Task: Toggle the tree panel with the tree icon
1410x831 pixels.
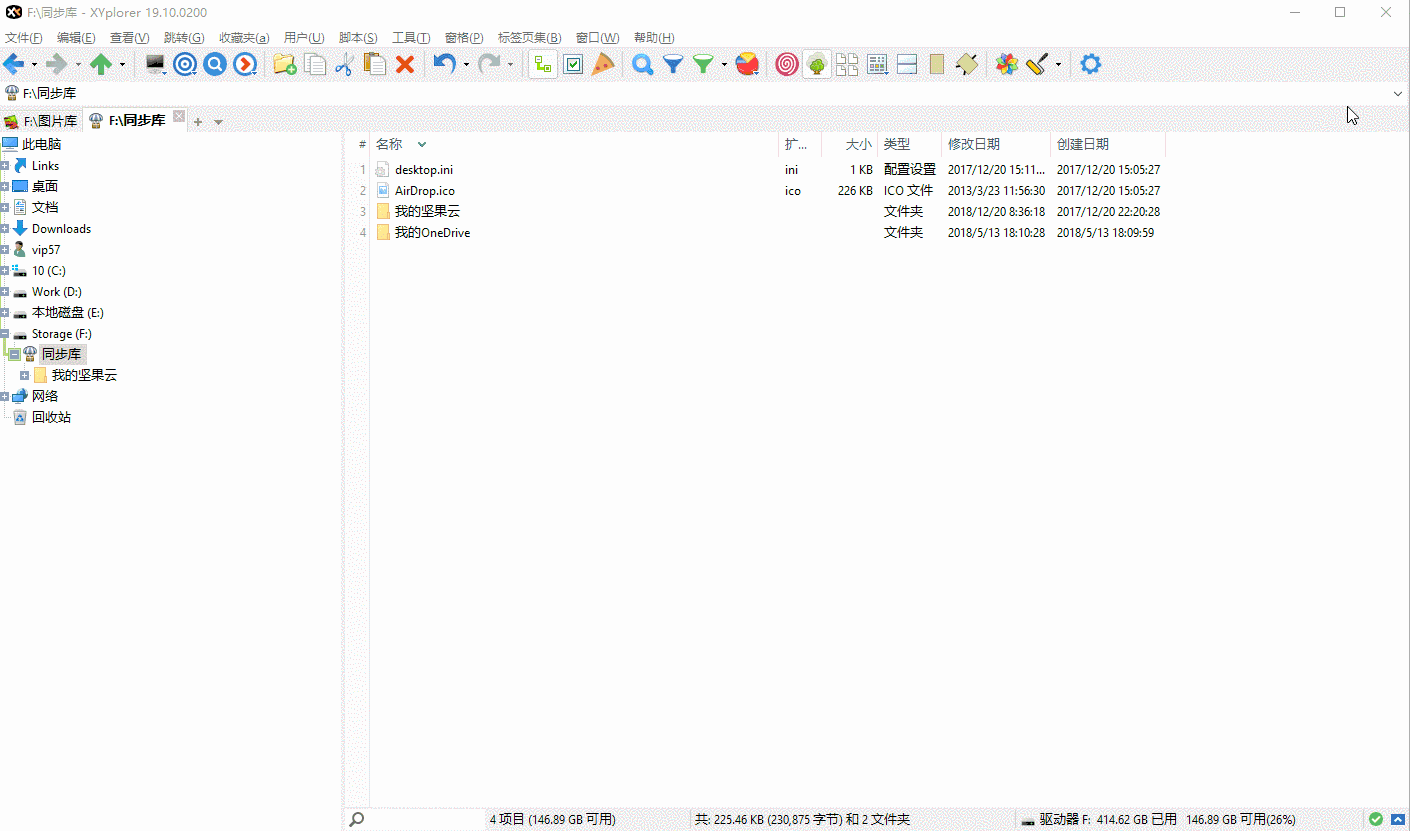Action: point(543,63)
